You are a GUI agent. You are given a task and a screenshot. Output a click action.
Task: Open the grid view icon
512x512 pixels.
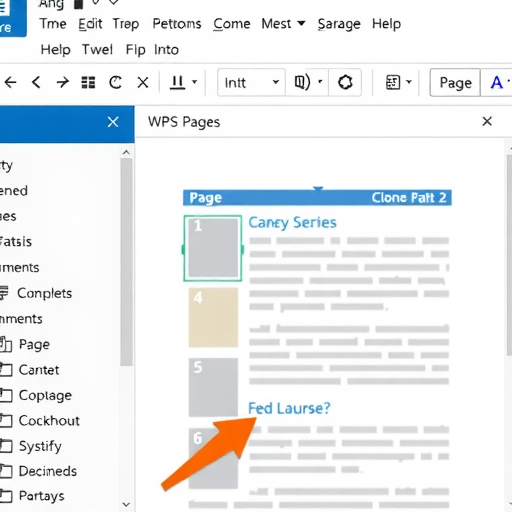coord(88,82)
